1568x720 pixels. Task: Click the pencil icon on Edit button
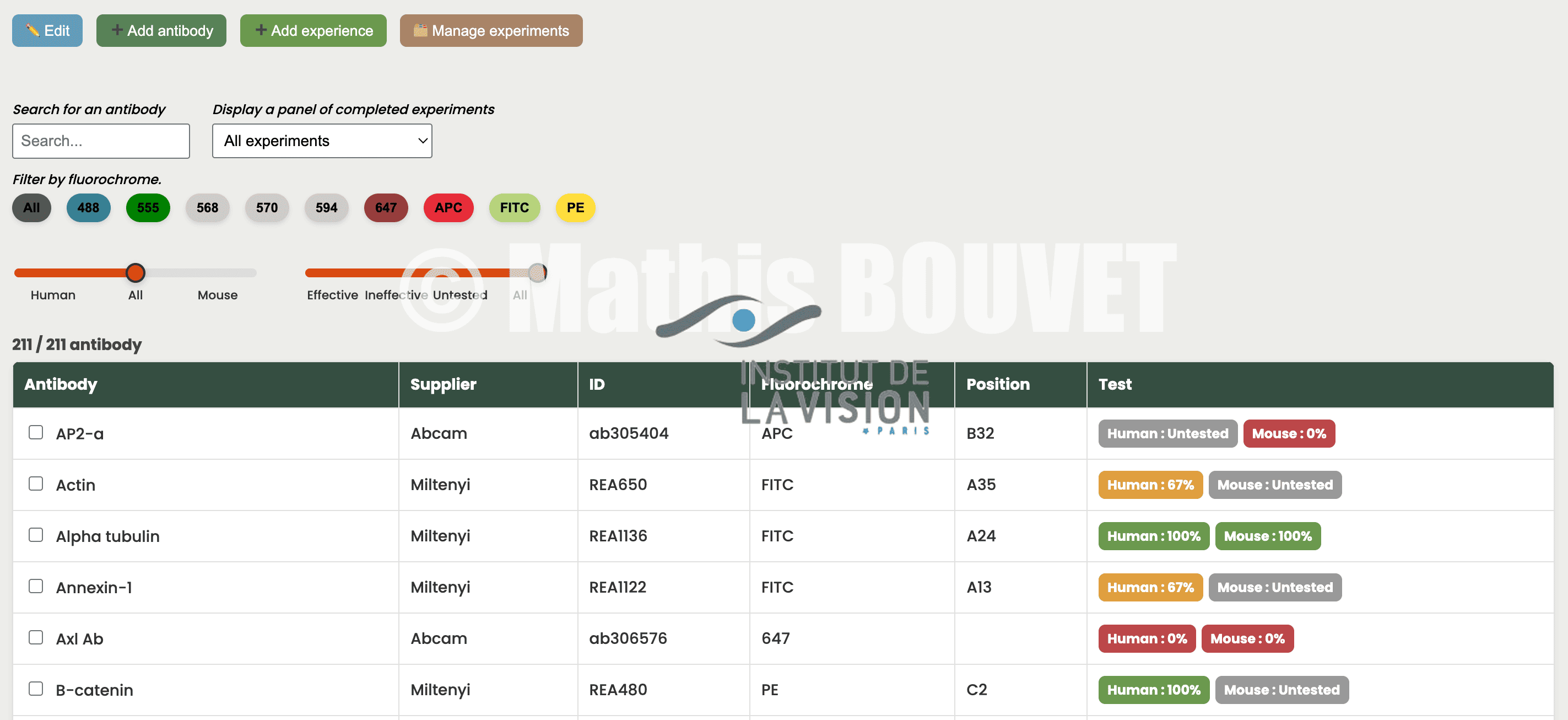33,30
